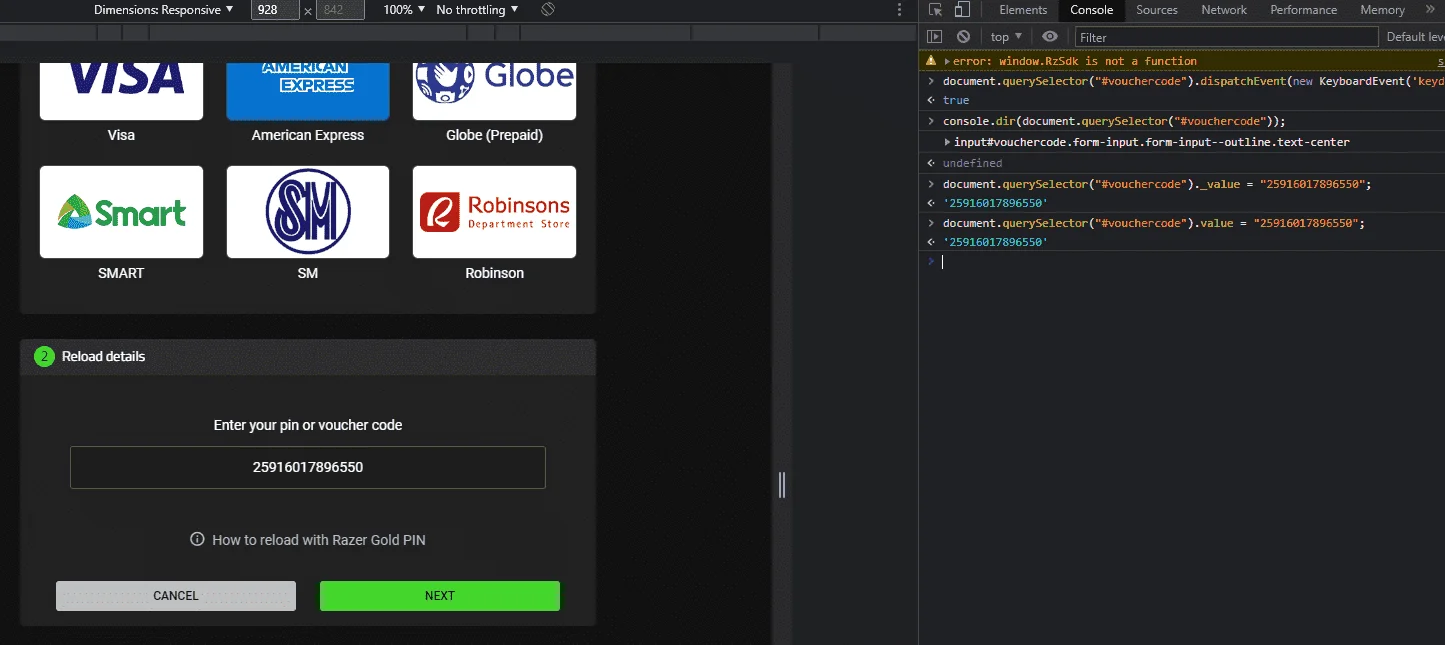Expand the window.RzSdk error message
Viewport: 1445px width, 645px height.
(947, 61)
